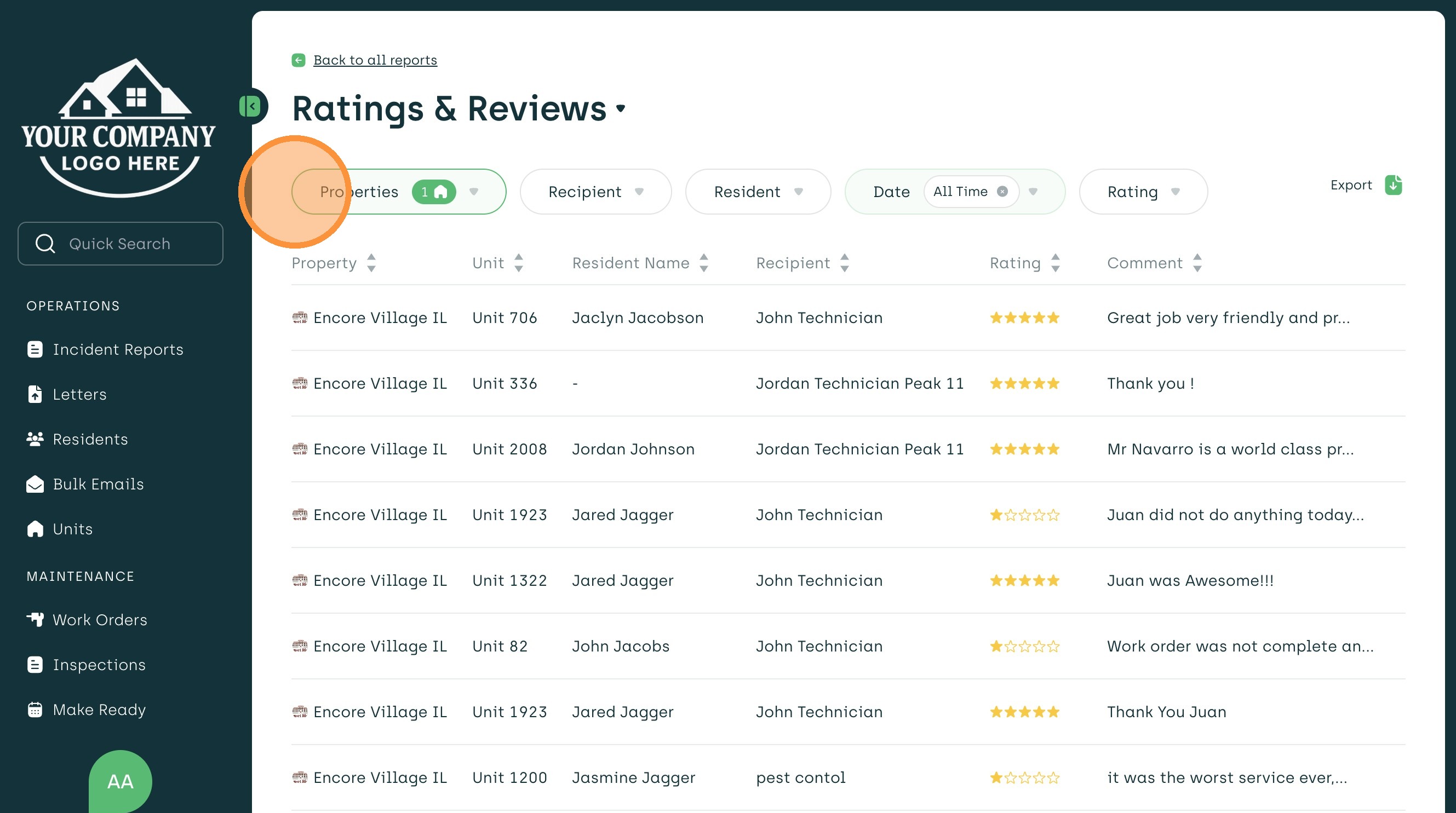The image size is (1456, 813).
Task: Open the Rating filter dropdown
Action: [x=1143, y=192]
